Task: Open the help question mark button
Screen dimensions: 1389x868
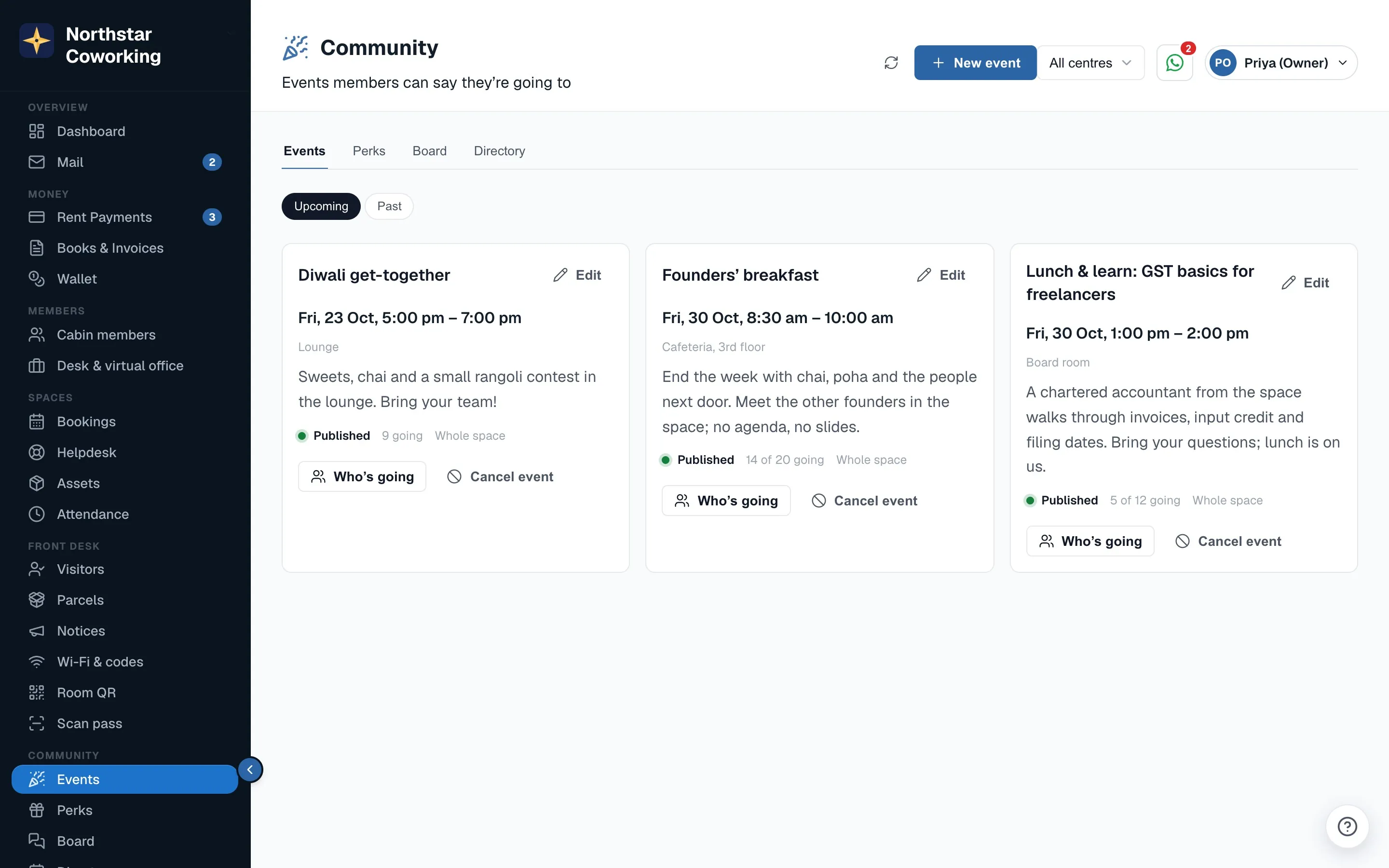Action: [x=1347, y=826]
